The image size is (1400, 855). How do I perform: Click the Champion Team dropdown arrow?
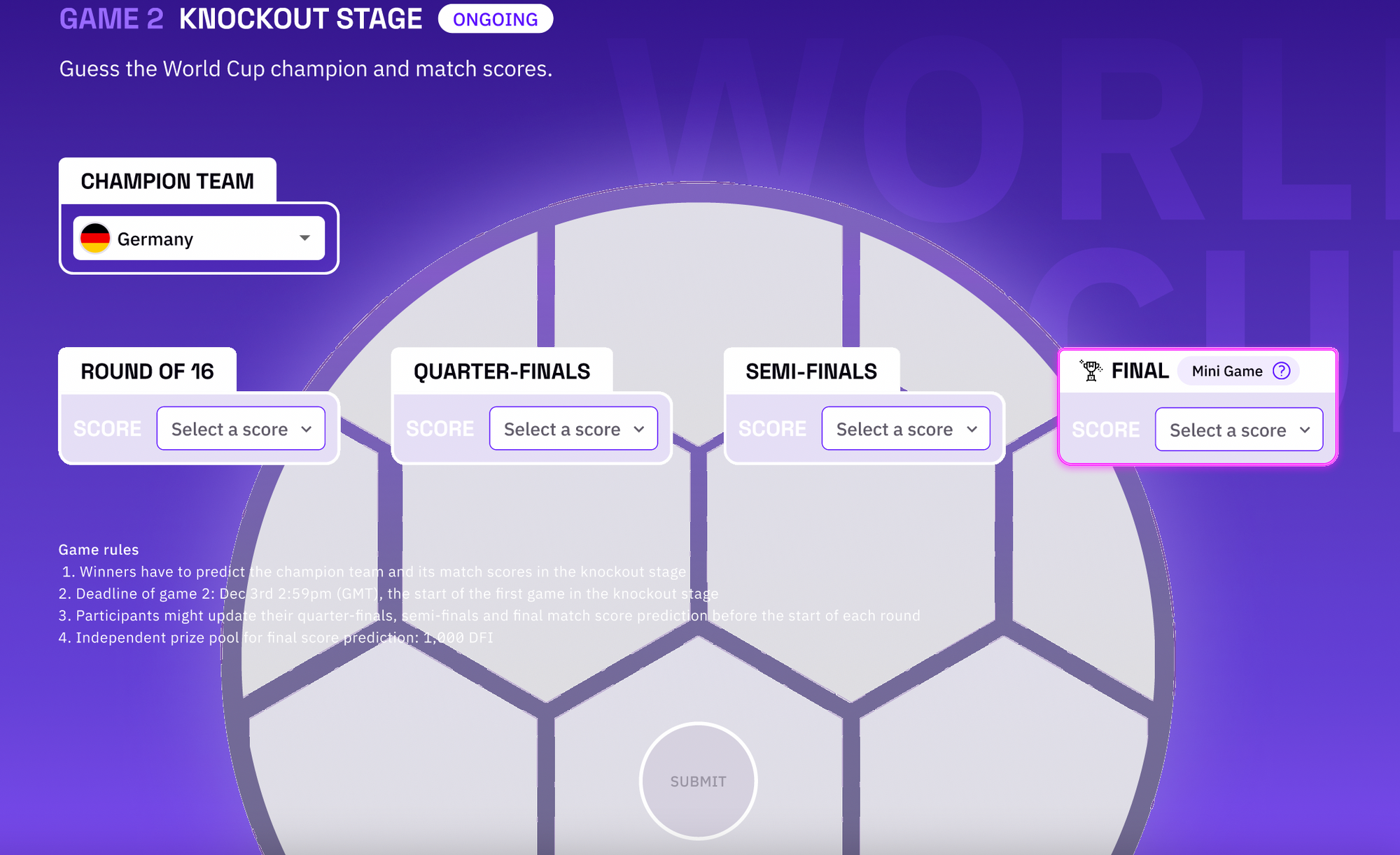[x=304, y=238]
